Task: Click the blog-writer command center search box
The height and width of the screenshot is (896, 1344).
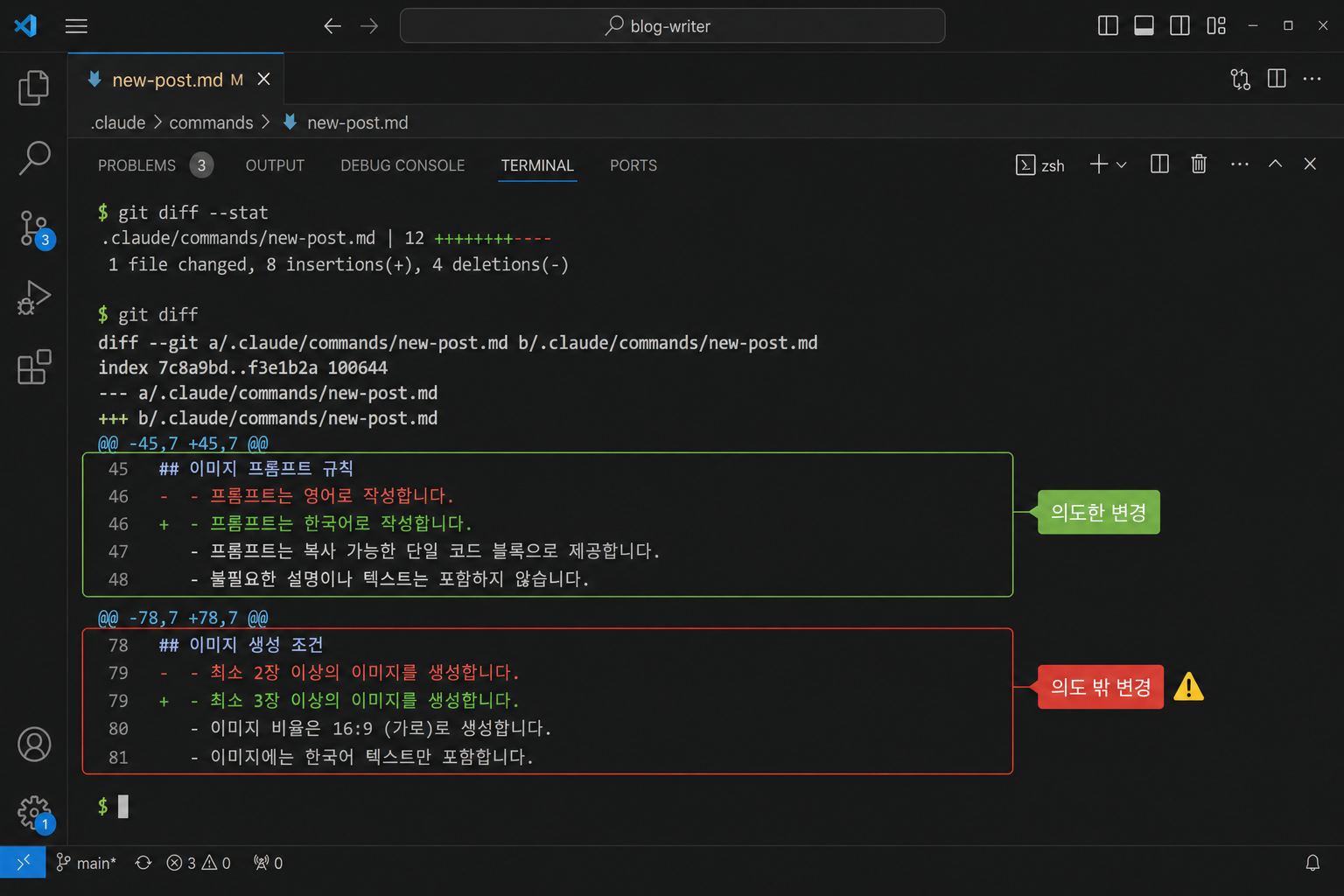Action: tap(672, 26)
